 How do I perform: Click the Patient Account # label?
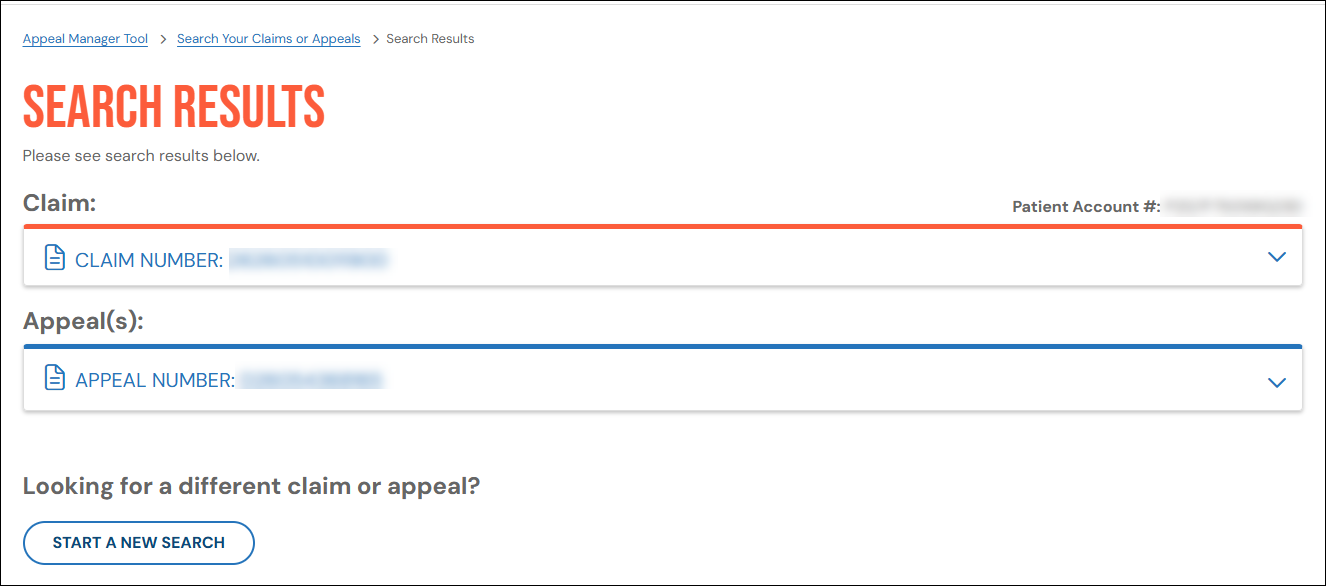1086,207
